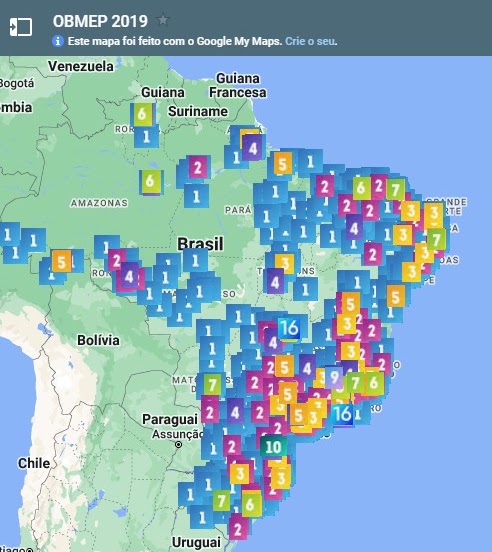Viewport: 492px width, 552px height.
Task: Click the OBMEP 2019 map title
Action: pos(100,21)
